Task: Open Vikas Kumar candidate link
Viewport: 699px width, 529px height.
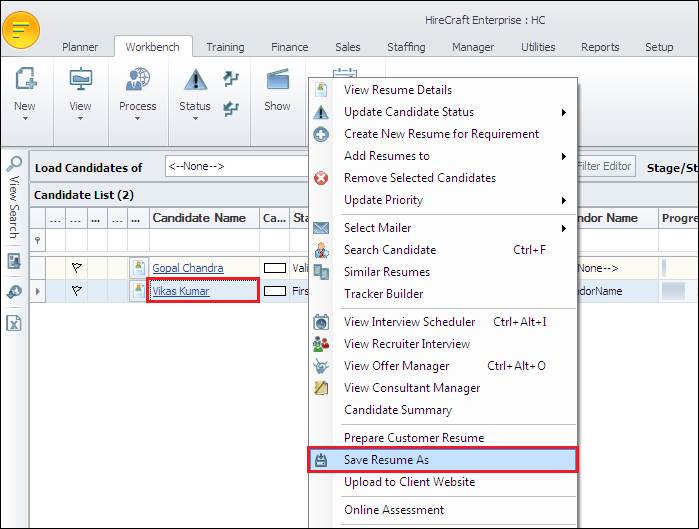Action: [x=181, y=291]
